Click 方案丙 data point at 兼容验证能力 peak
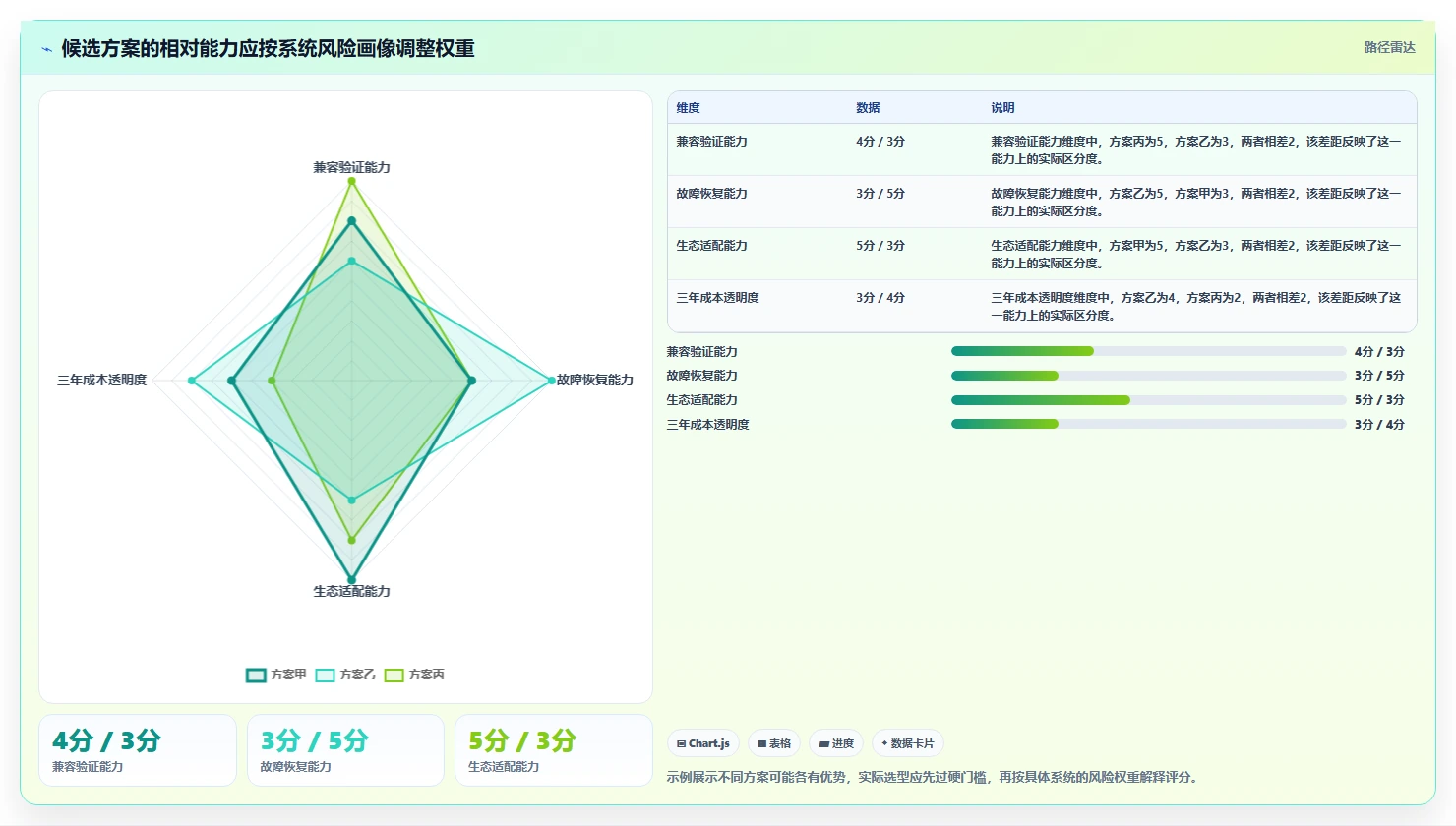This screenshot has width=1456, height=826. 351,181
